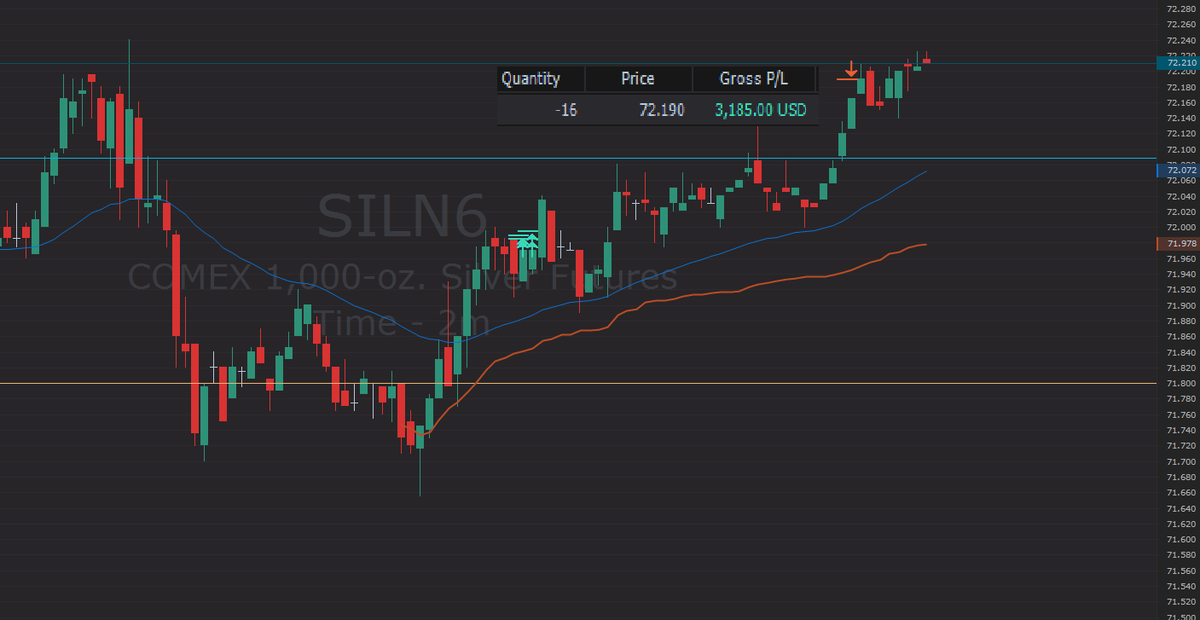Click the 72.210 last price marker
This screenshot has height=620, width=1200.
coord(1180,63)
